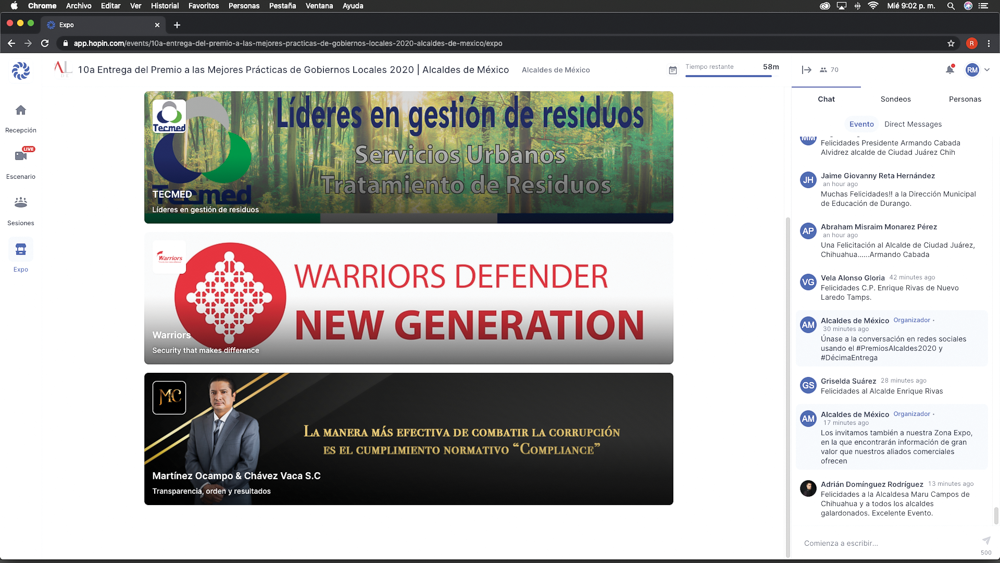Click the Warriors small logo badge
Viewport: 1000px width, 563px height.
[169, 257]
